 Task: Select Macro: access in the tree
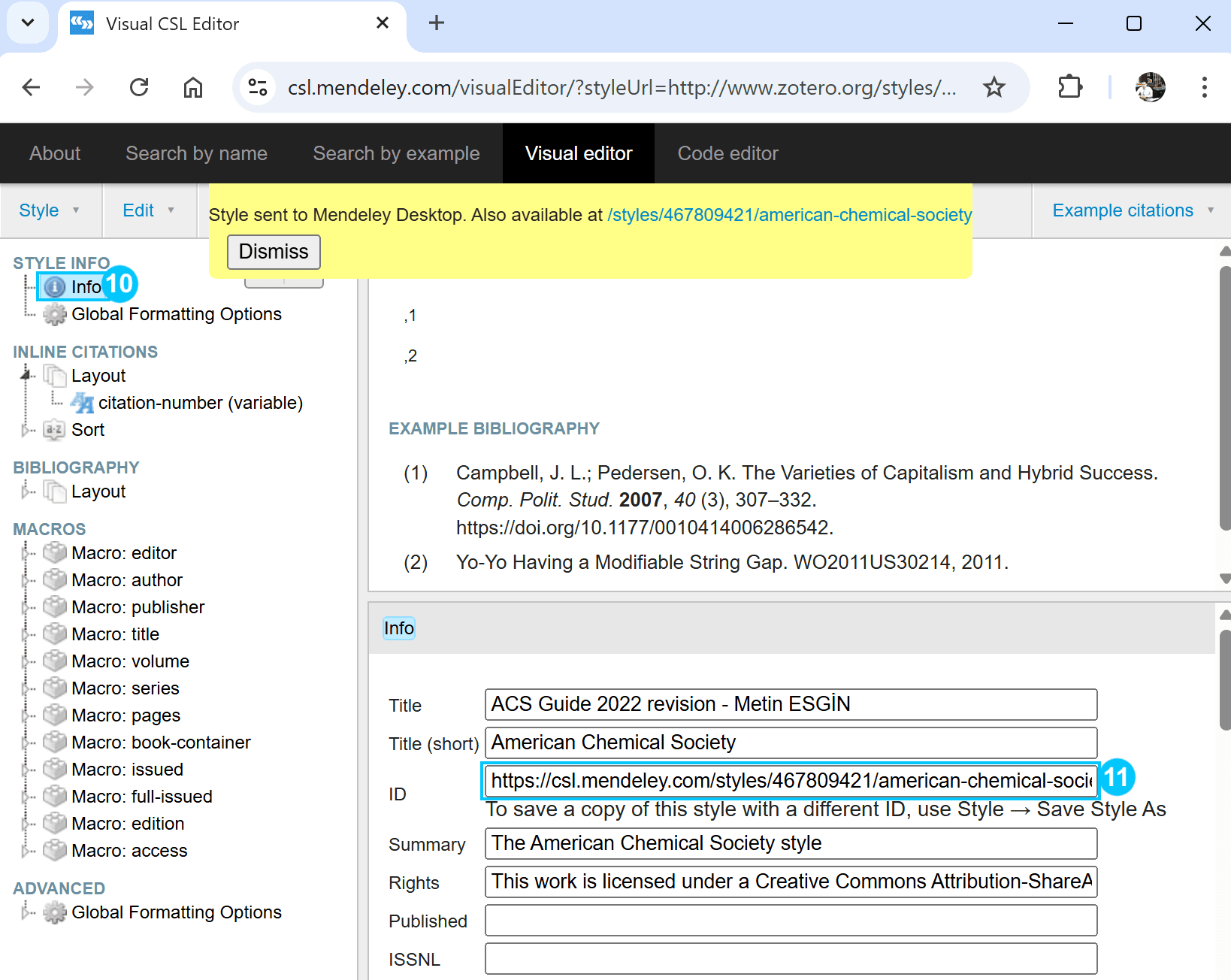pos(129,851)
